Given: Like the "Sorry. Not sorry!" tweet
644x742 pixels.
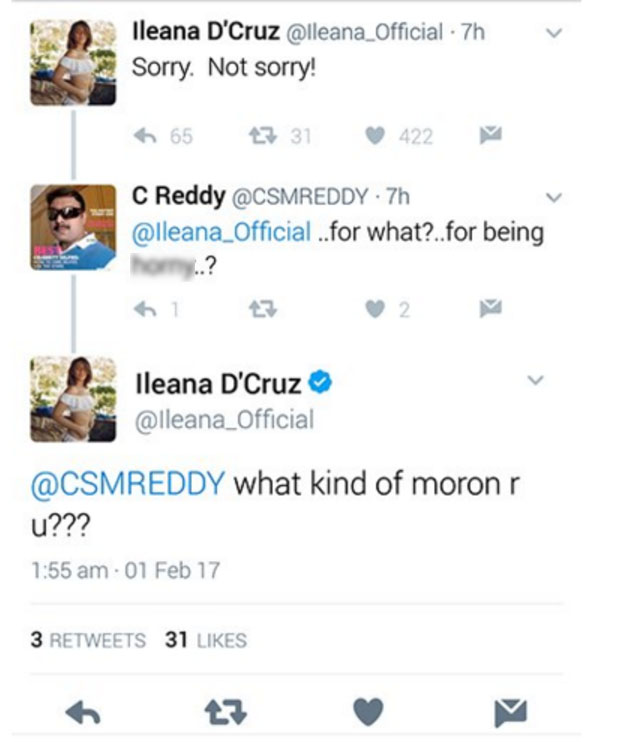Looking at the screenshot, I should click(376, 136).
